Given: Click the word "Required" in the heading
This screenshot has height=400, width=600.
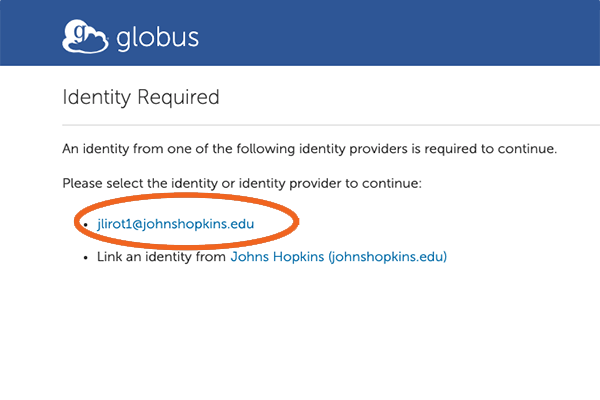Looking at the screenshot, I should click(x=178, y=97).
